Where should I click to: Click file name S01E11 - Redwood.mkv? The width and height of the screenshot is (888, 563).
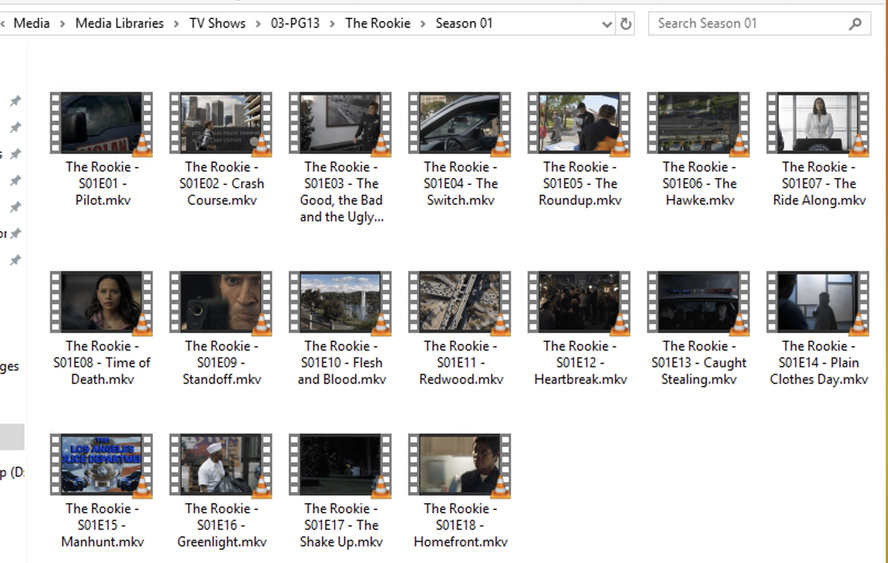pyautogui.click(x=460, y=362)
